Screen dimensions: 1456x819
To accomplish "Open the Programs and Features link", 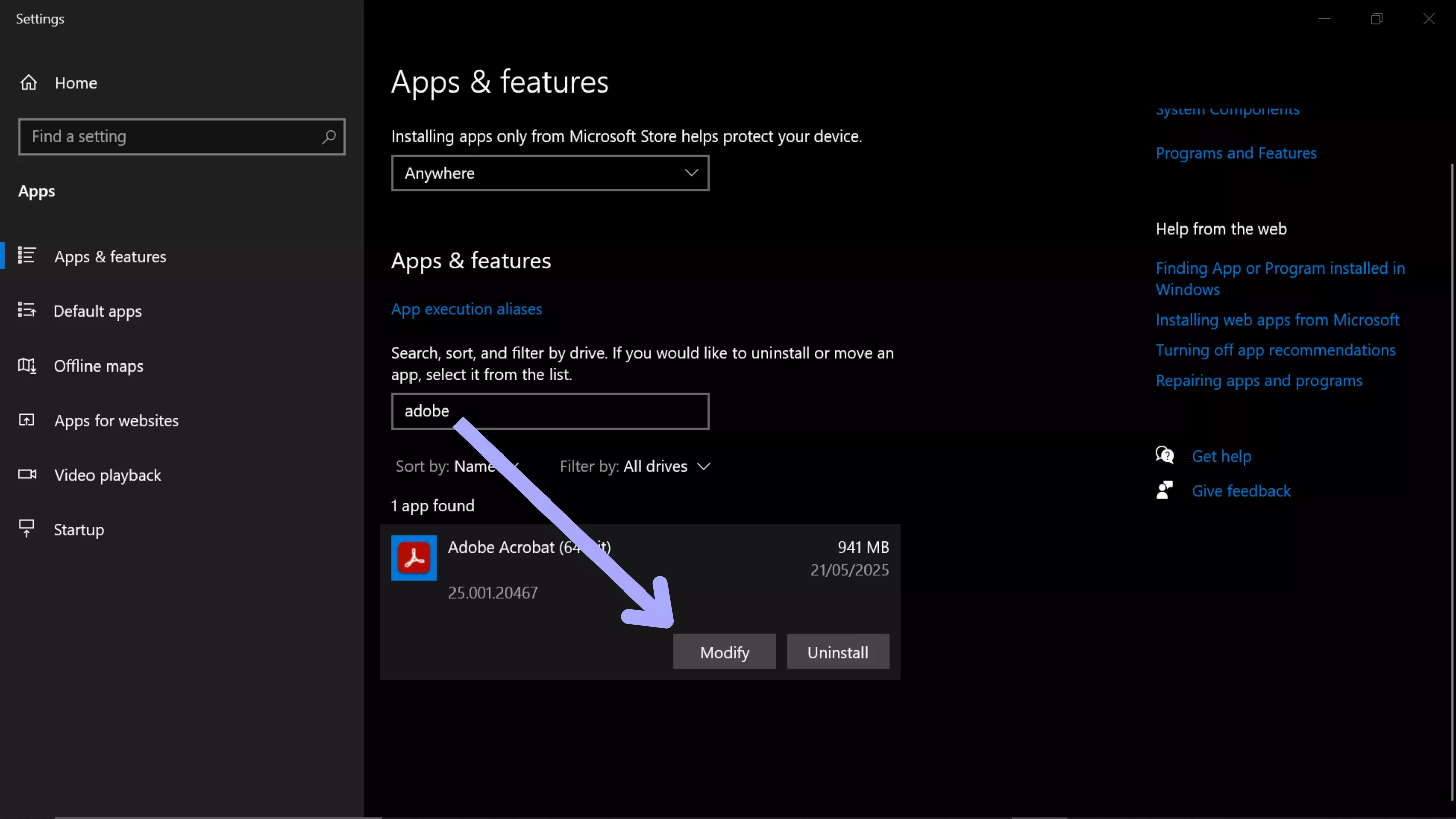I will pos(1236,153).
